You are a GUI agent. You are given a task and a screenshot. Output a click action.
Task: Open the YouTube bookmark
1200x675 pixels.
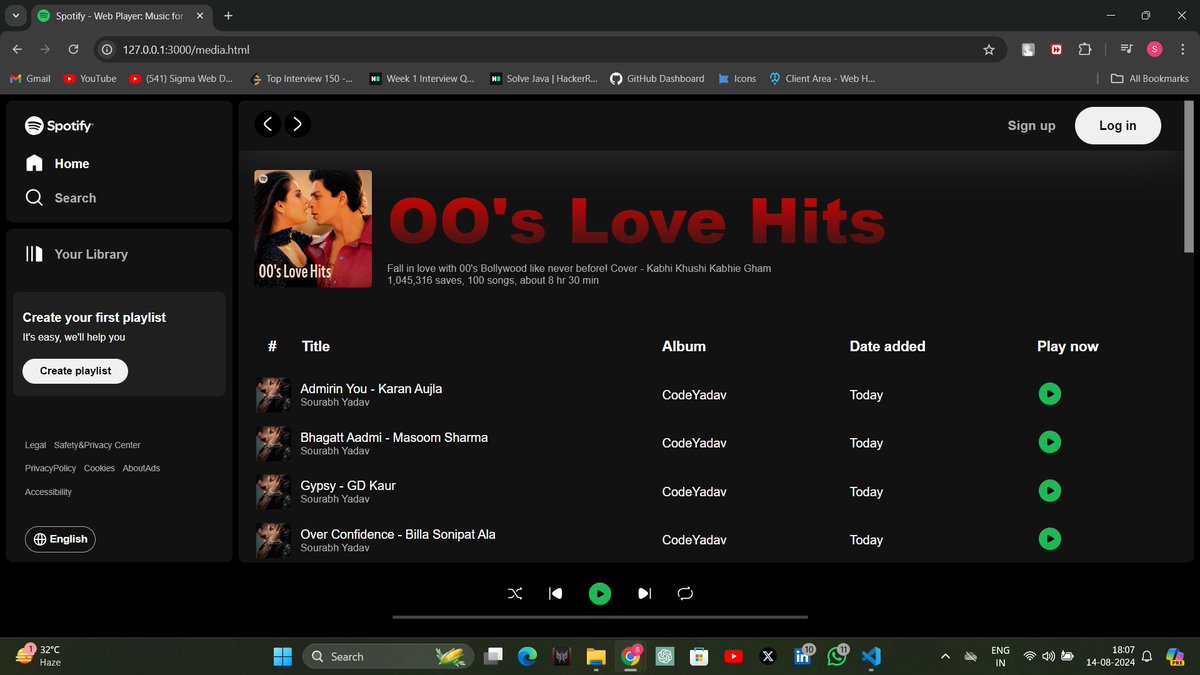89,78
